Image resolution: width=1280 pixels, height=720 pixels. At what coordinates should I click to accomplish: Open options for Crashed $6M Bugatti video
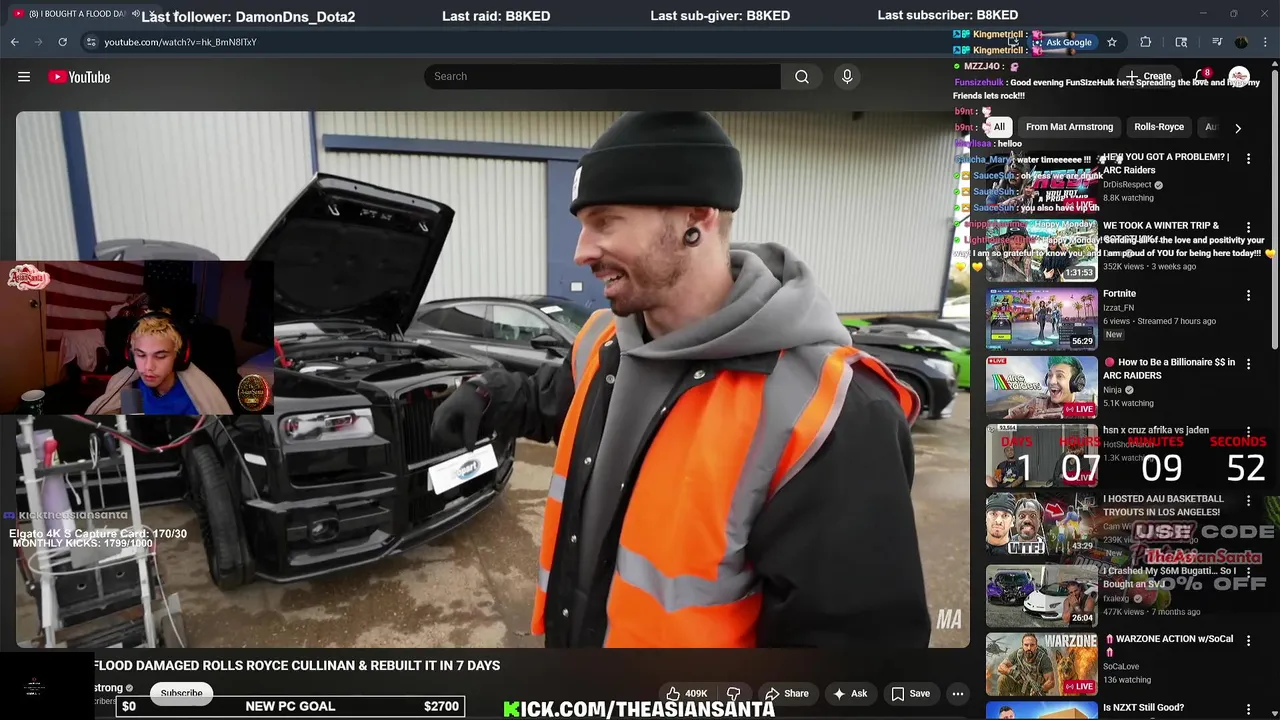click(1248, 572)
